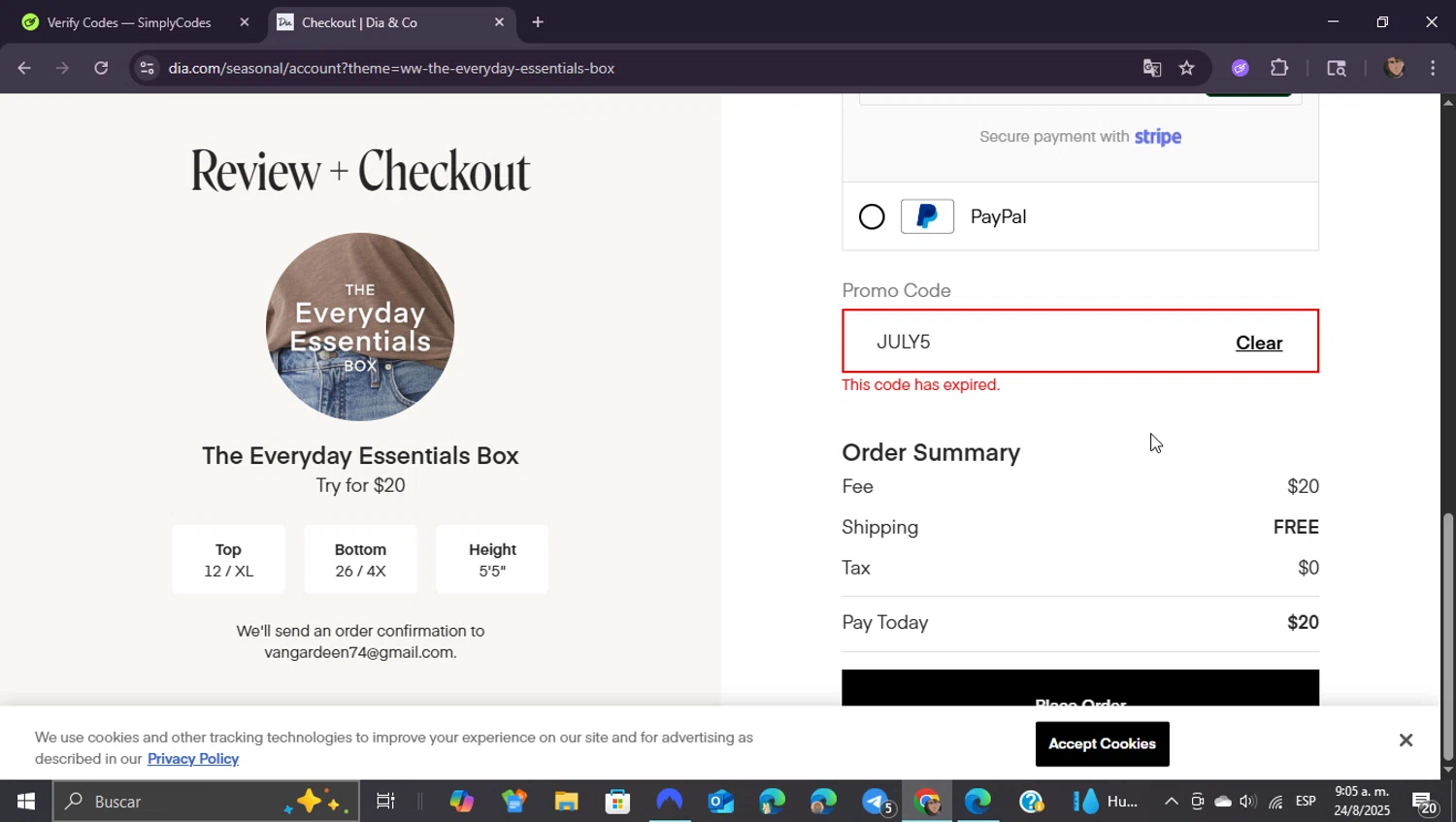Bookmark this page with the star icon
This screenshot has height=822, width=1456.
point(1186,68)
